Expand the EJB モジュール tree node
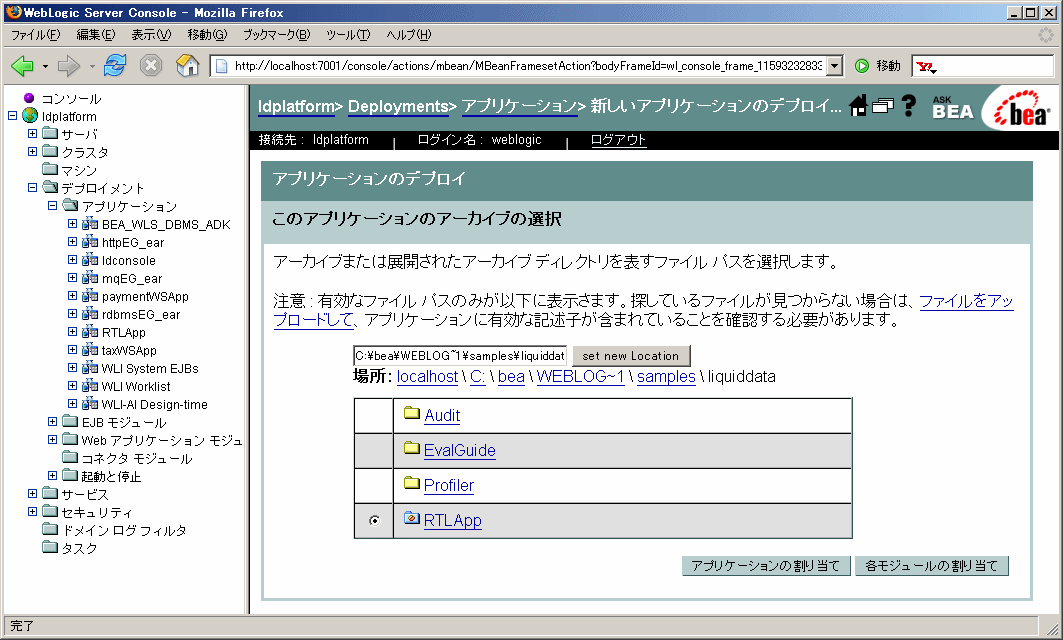Viewport: 1063px width, 640px height. tap(52, 422)
